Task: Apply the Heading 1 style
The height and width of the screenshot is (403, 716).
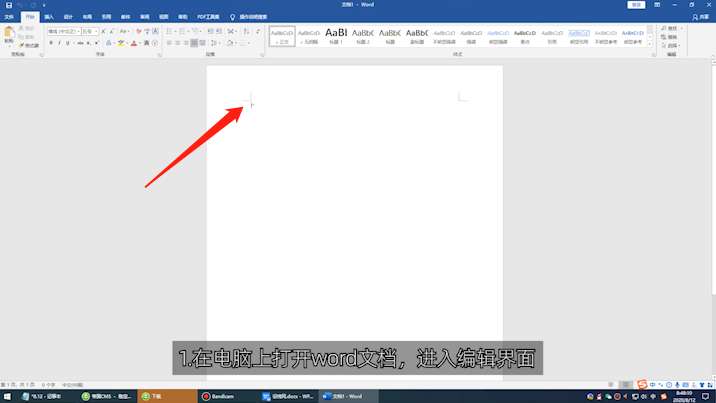Action: 336,35
